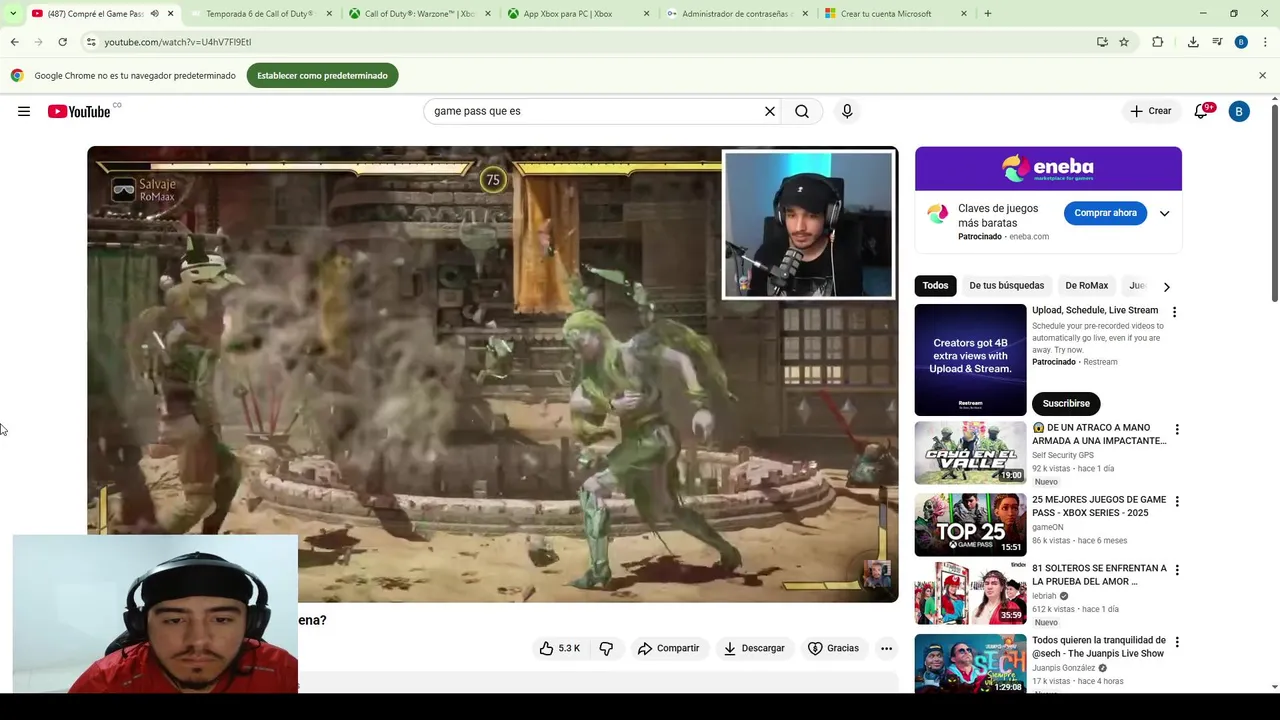The width and height of the screenshot is (1280, 720).
Task: Open options for 81 SOLTEROS video
Action: [1177, 570]
